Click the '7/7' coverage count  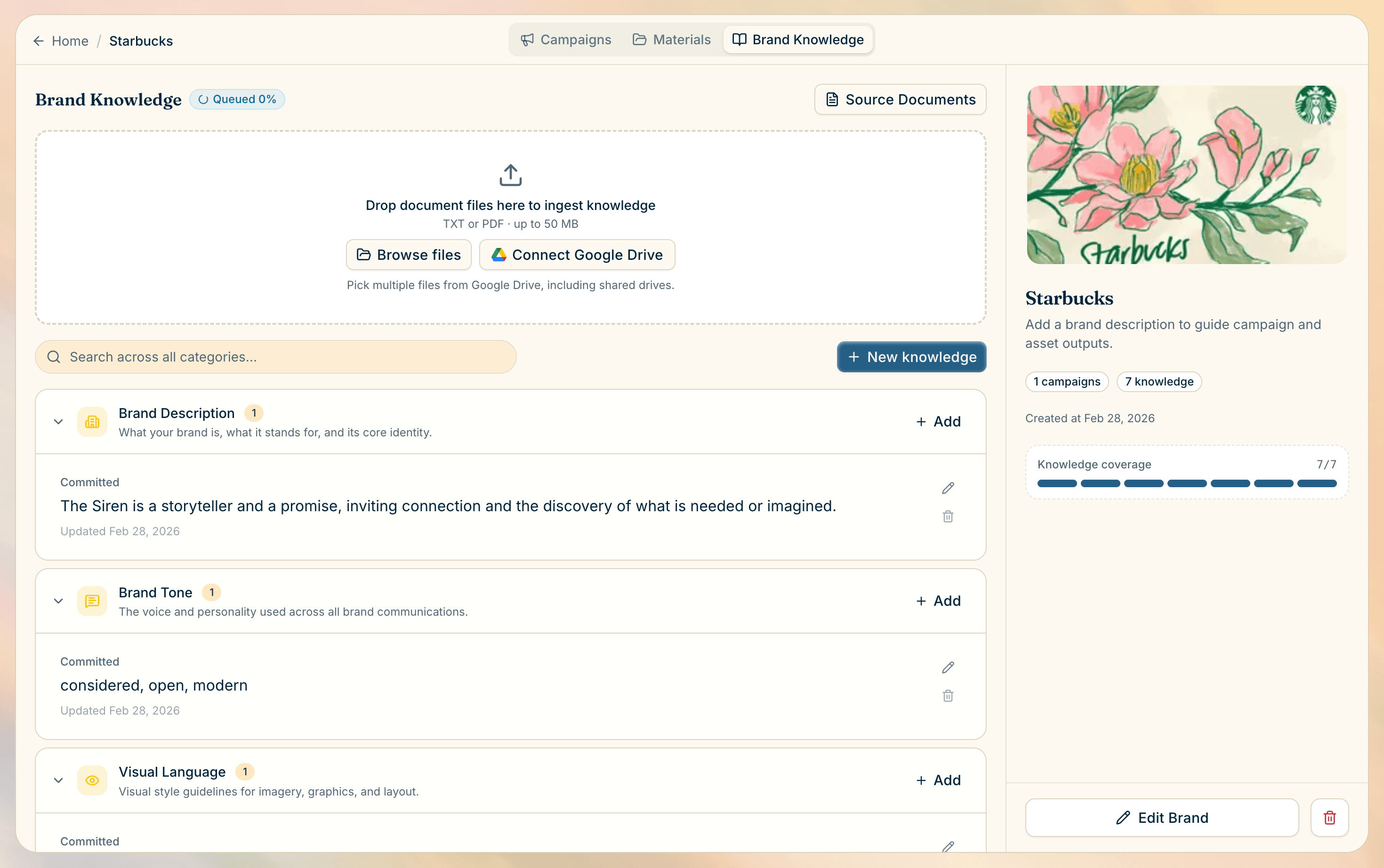point(1326,465)
